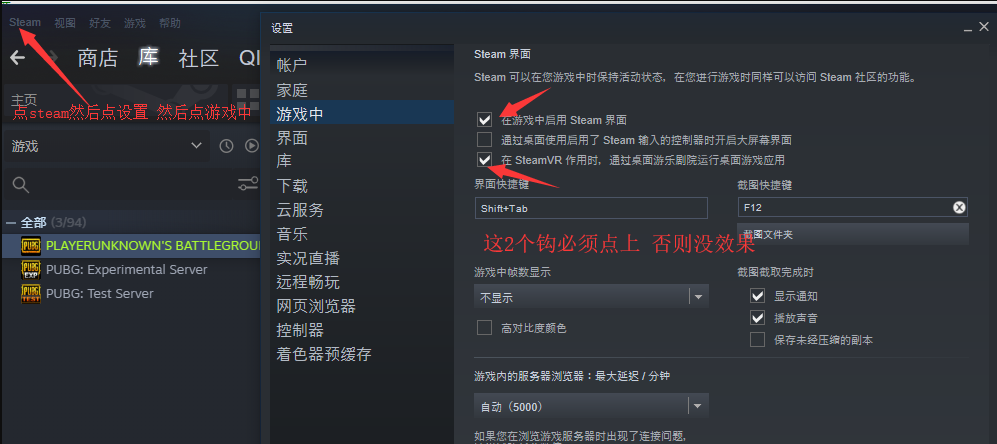This screenshot has height=444, width=997.
Task: Click the Shift+Tab overlay shortcut field
Action: (591, 208)
